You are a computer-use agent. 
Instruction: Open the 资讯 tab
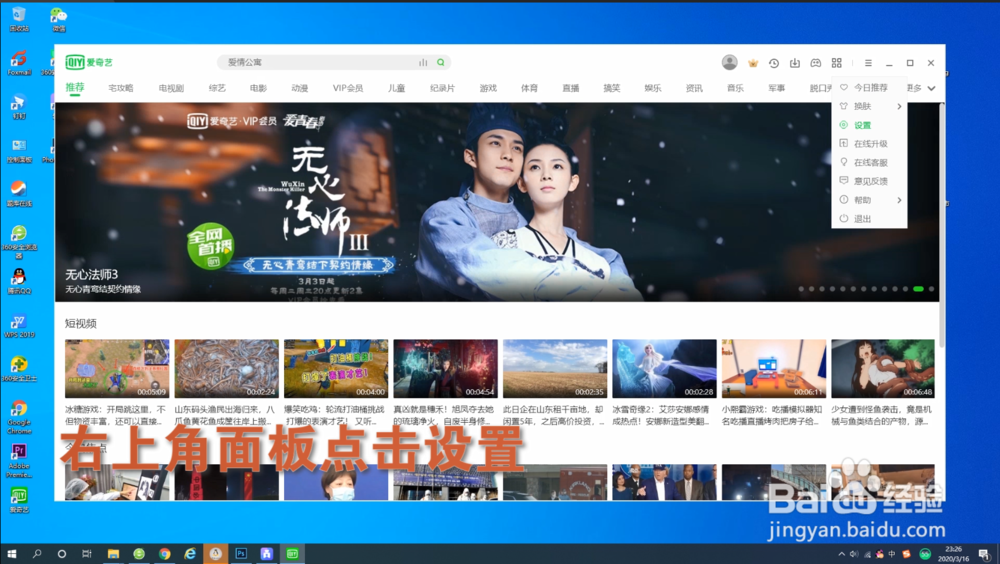coord(694,88)
